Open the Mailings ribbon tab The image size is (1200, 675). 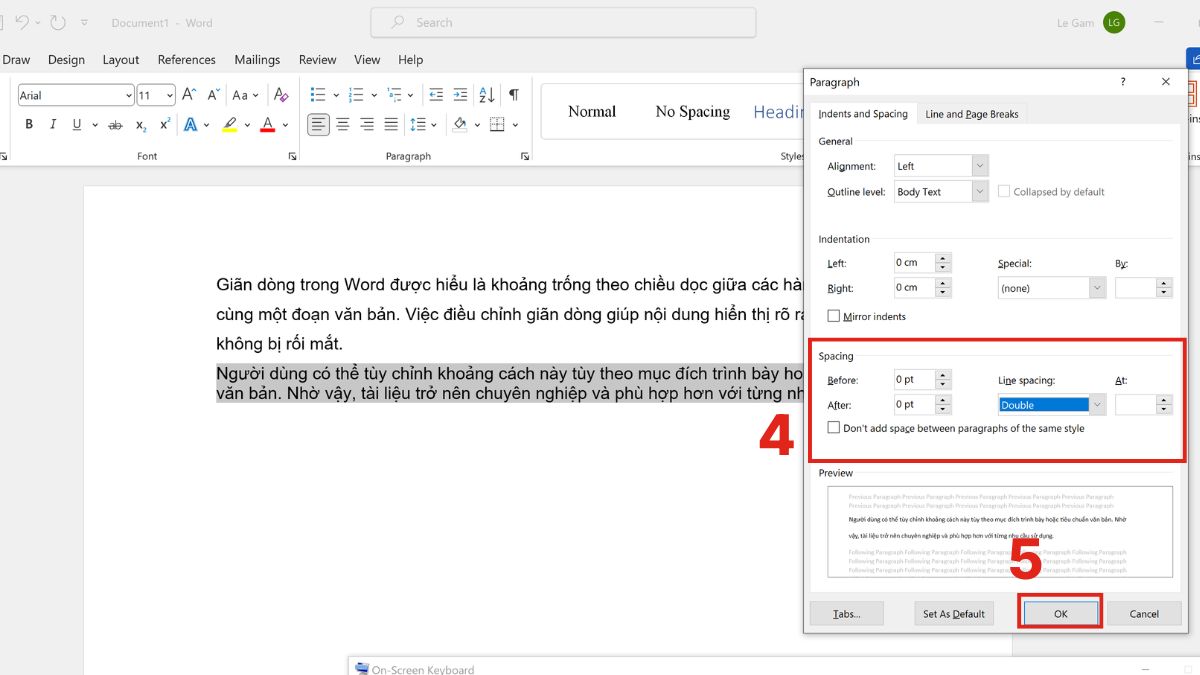point(257,60)
